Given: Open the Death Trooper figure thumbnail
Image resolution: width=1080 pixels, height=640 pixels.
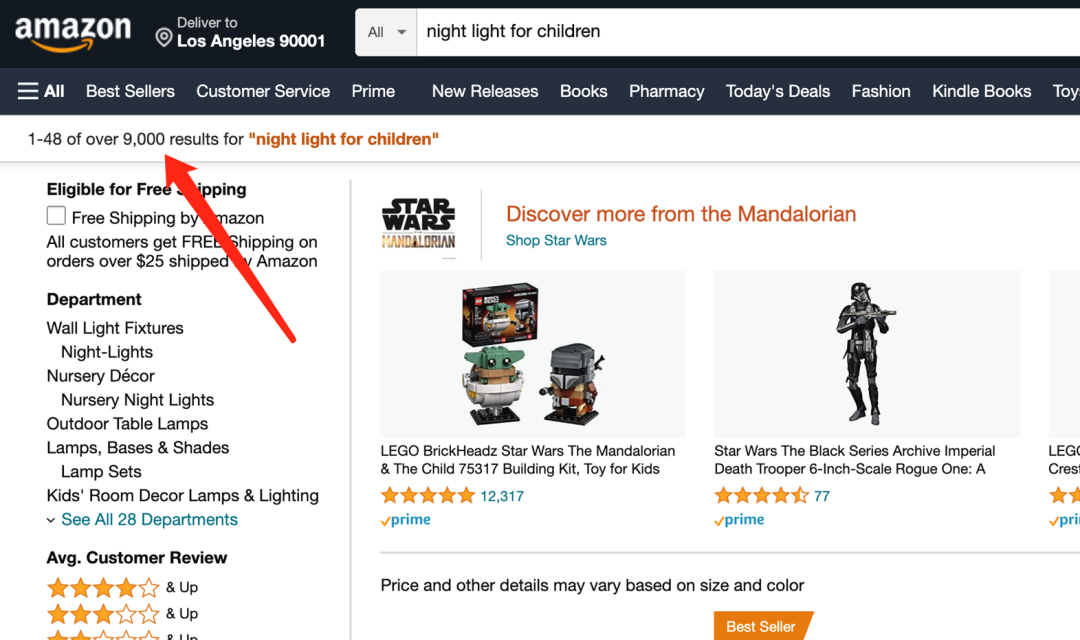Looking at the screenshot, I should point(866,354).
